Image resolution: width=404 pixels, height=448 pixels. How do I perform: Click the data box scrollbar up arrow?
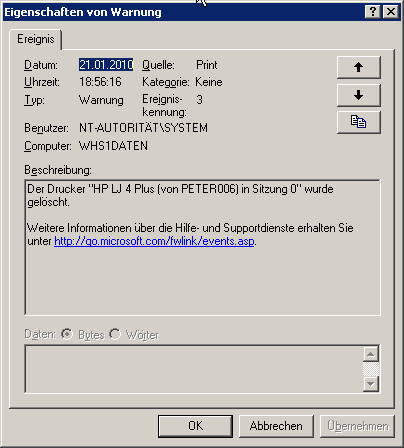click(x=371, y=354)
